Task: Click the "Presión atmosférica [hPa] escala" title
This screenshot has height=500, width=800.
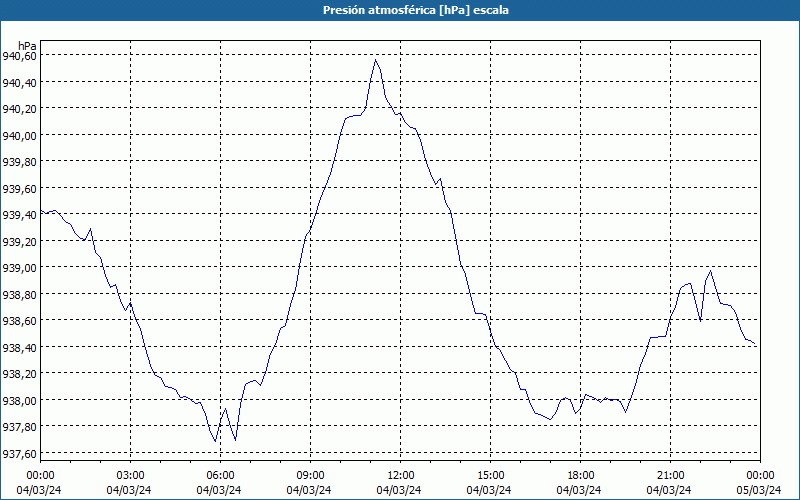Action: click(415, 10)
